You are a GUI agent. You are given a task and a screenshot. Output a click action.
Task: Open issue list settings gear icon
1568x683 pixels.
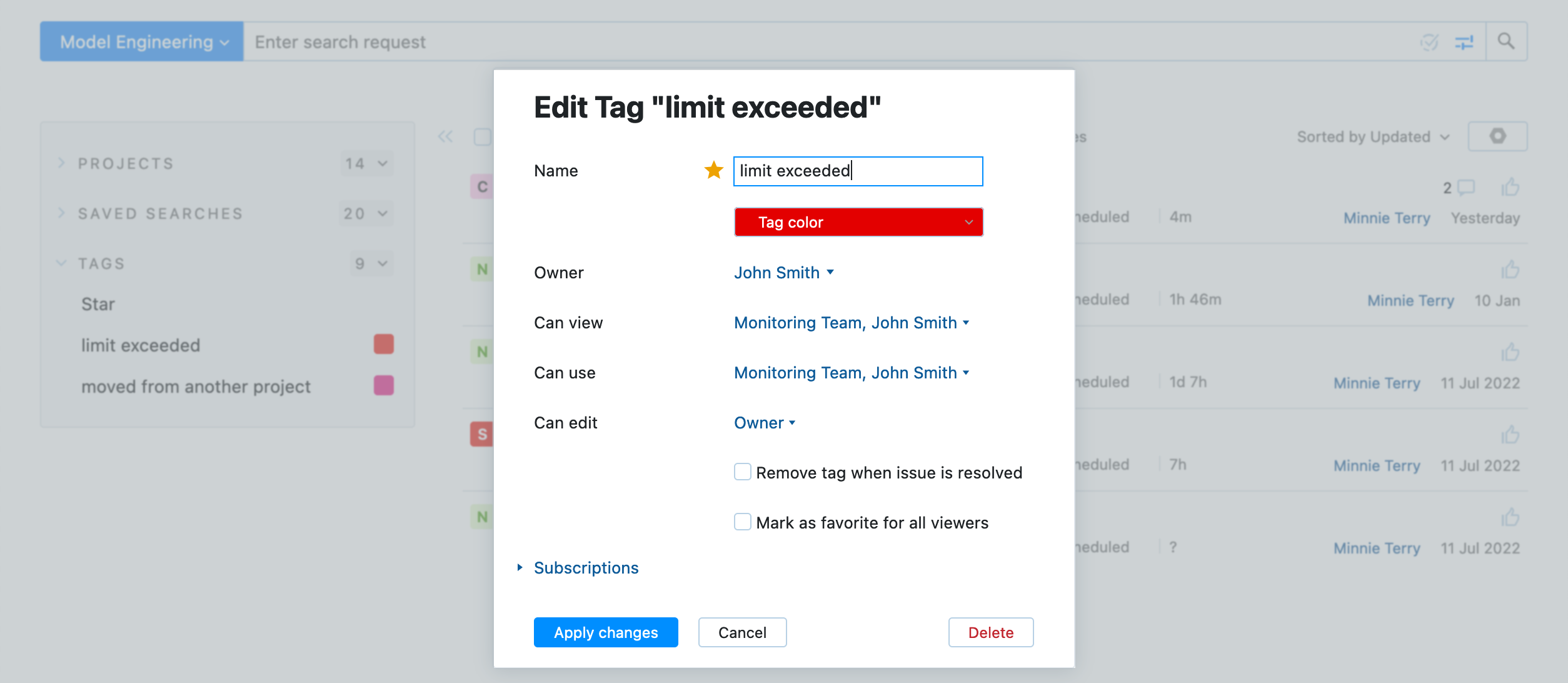1498,136
